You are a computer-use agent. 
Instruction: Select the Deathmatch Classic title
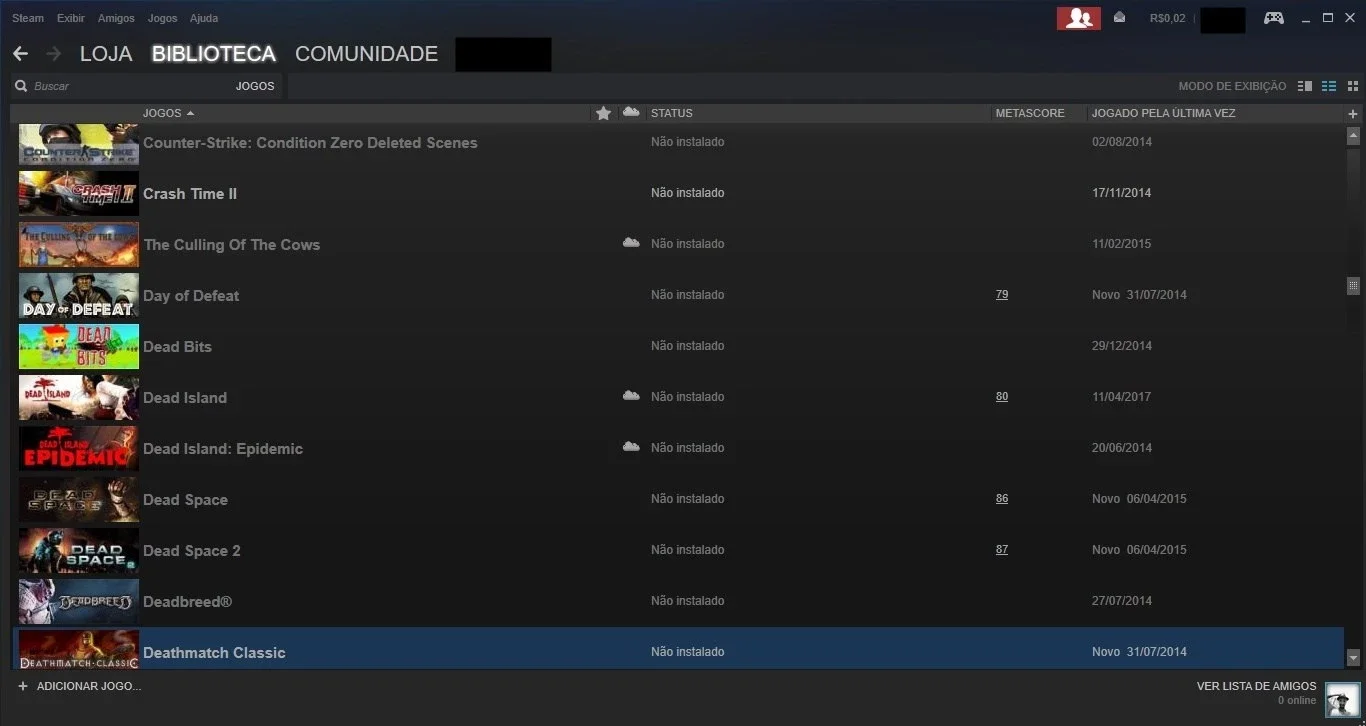214,653
